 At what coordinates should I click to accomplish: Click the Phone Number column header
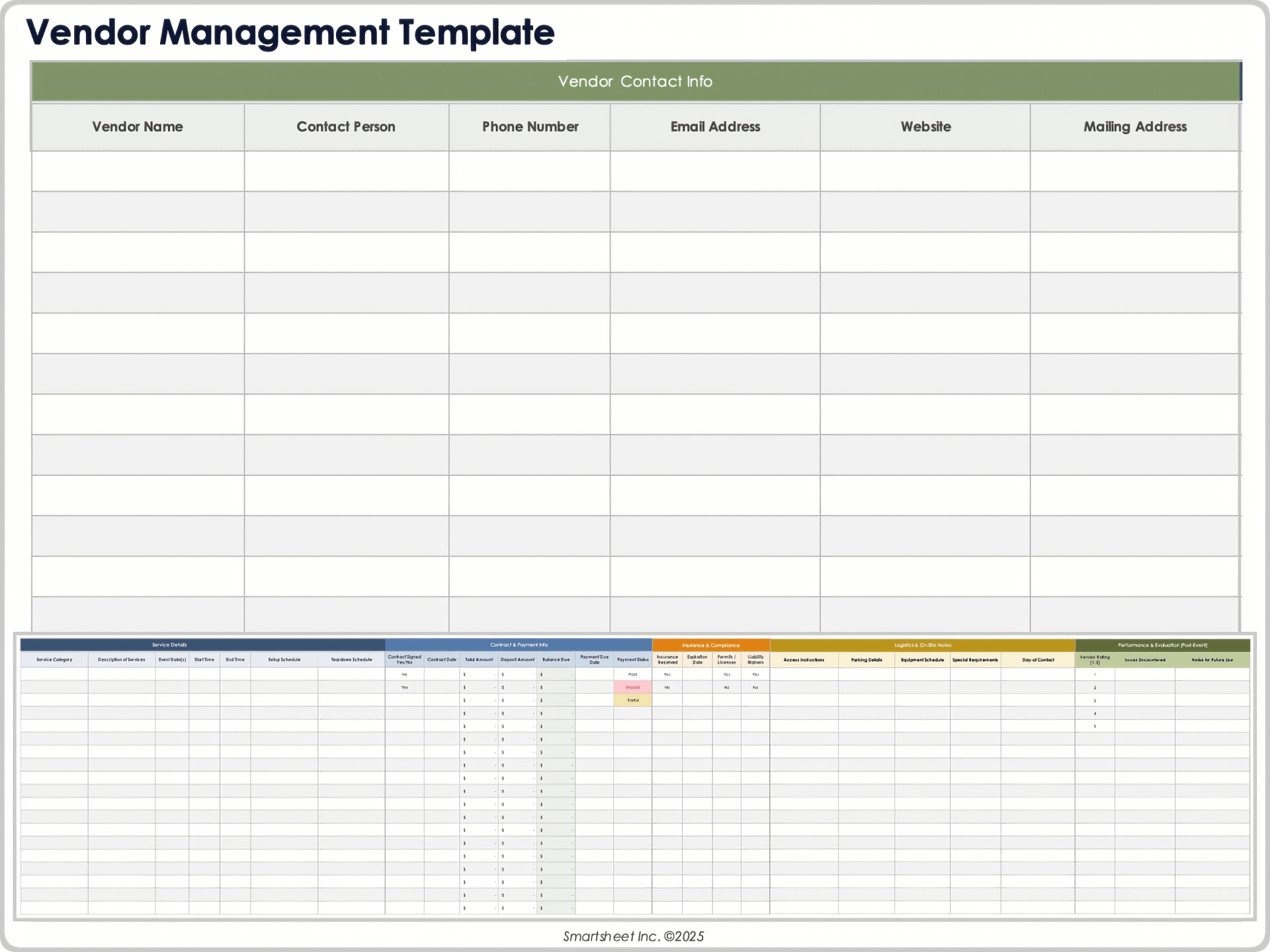point(530,127)
